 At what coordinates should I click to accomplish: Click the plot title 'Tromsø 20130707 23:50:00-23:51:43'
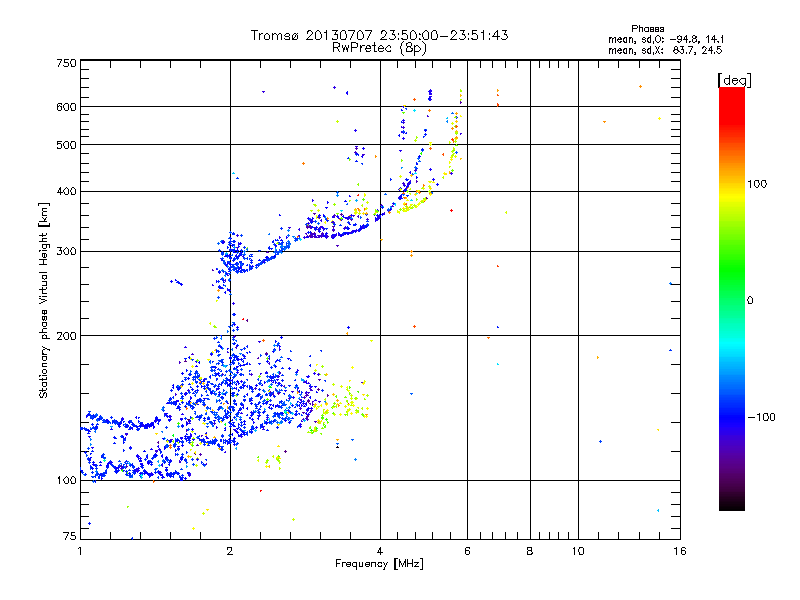point(379,35)
